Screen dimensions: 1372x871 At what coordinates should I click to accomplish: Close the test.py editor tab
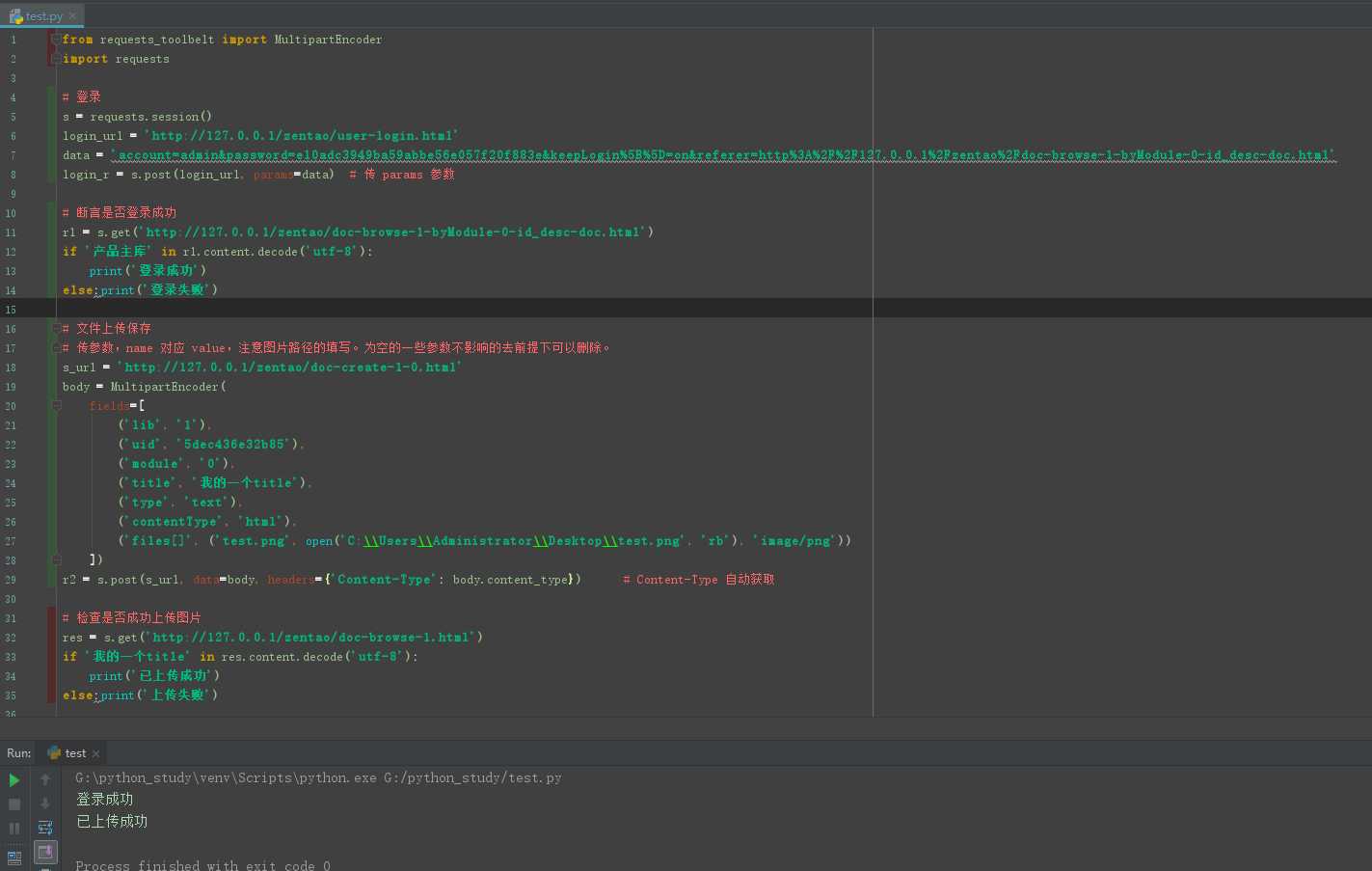pos(72,16)
